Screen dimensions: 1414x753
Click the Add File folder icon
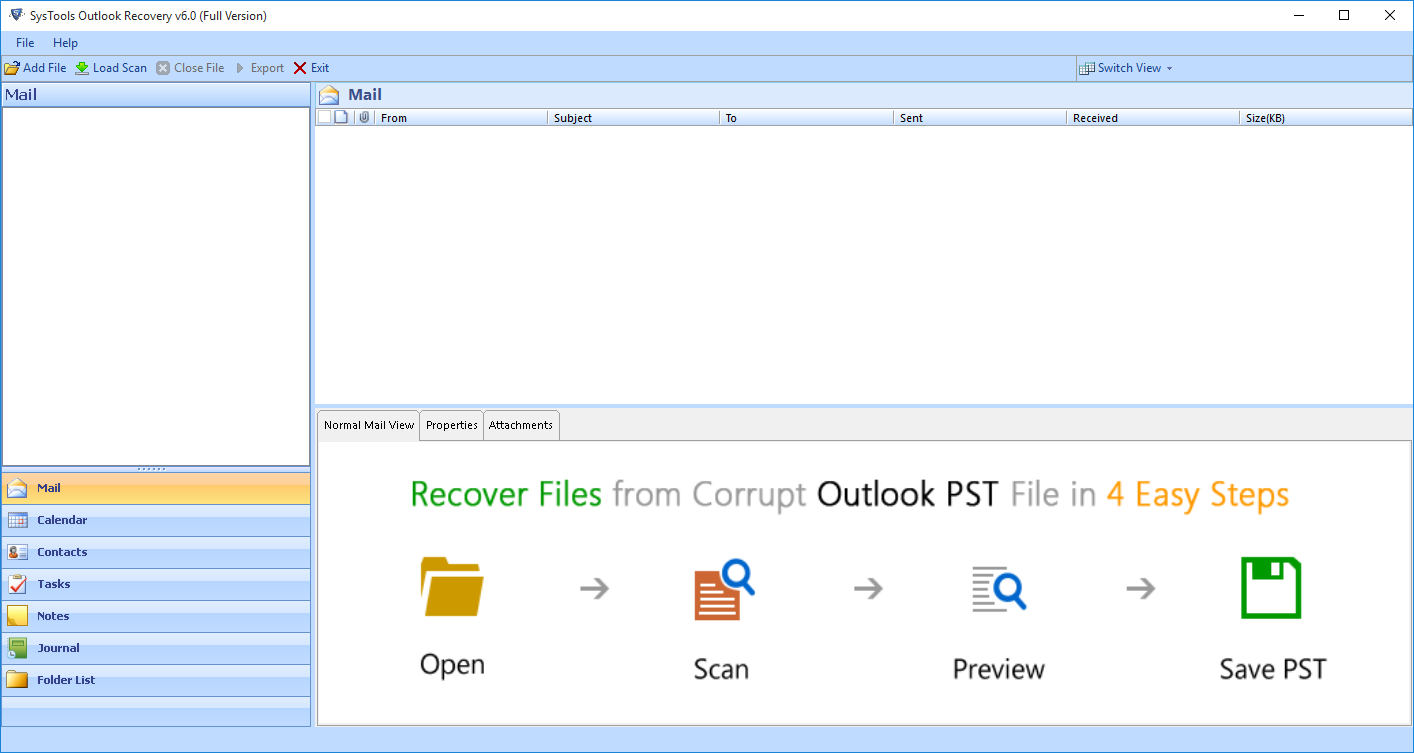click(12, 68)
